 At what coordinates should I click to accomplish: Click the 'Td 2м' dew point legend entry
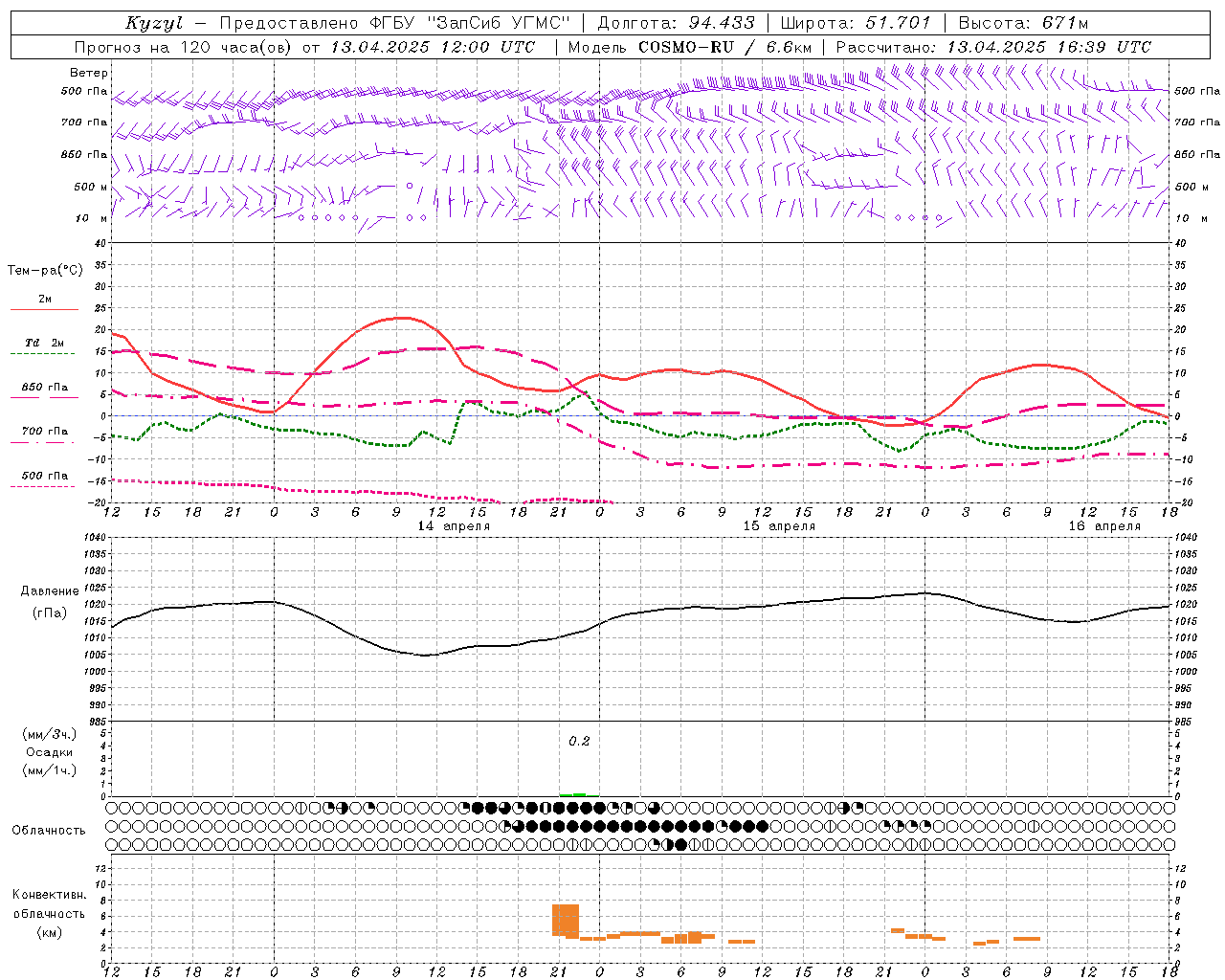(x=45, y=343)
